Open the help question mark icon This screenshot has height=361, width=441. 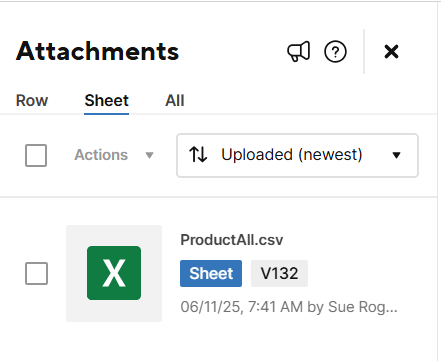tap(335, 52)
